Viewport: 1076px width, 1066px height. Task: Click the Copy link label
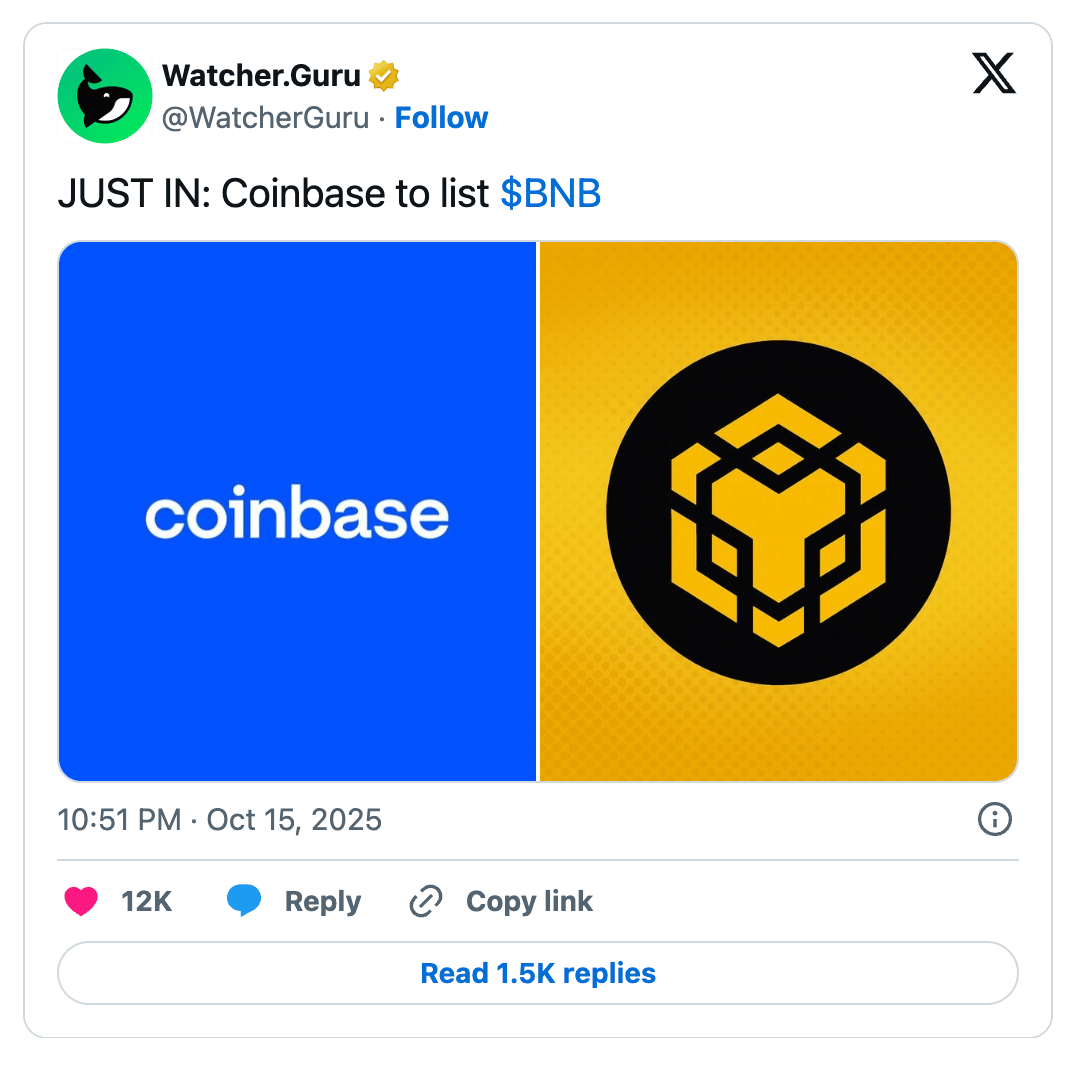pyautogui.click(x=529, y=902)
